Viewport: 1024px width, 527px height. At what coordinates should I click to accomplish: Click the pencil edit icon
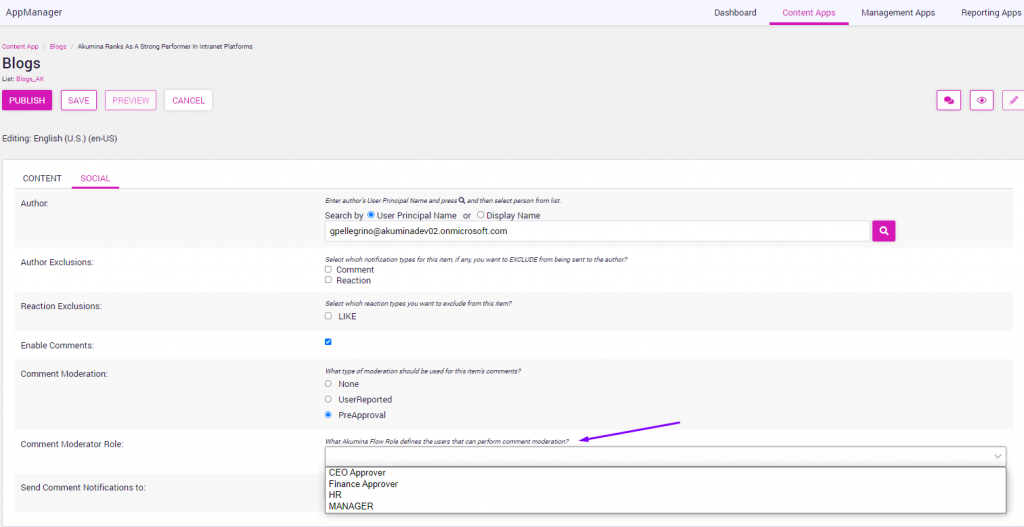pyautogui.click(x=1013, y=100)
